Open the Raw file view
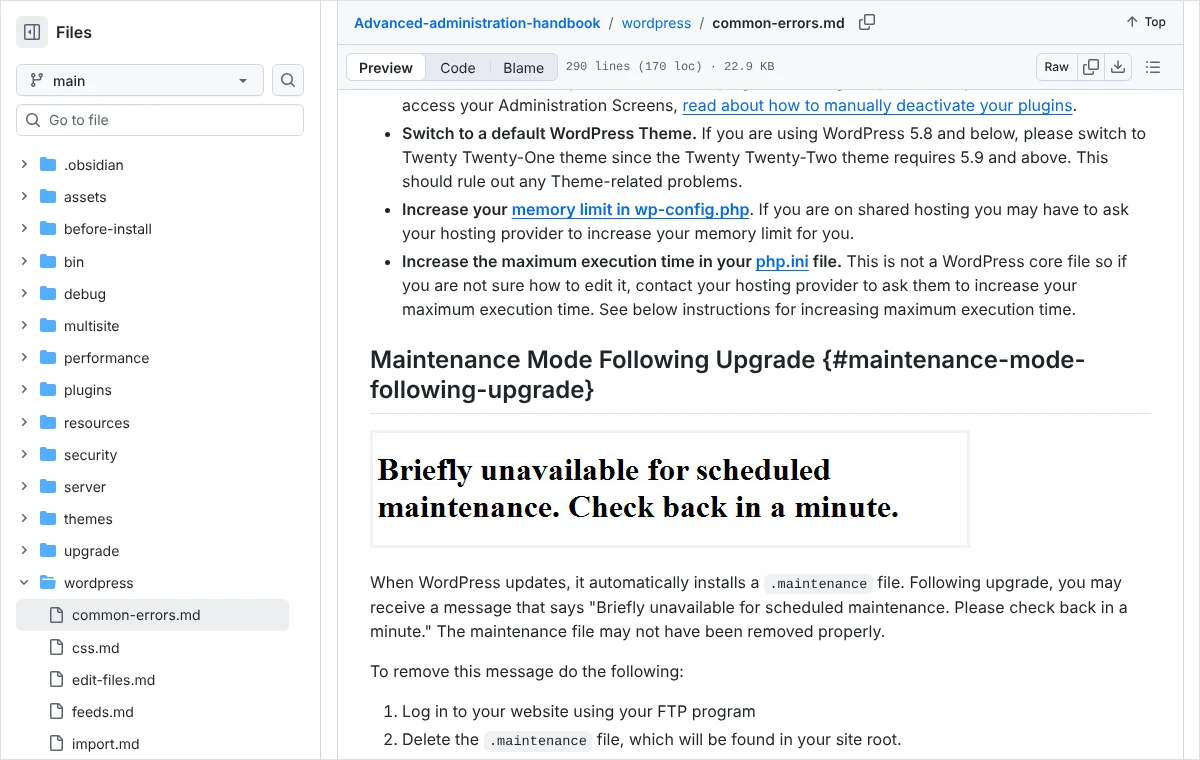This screenshot has height=760, width=1200. [x=1057, y=67]
